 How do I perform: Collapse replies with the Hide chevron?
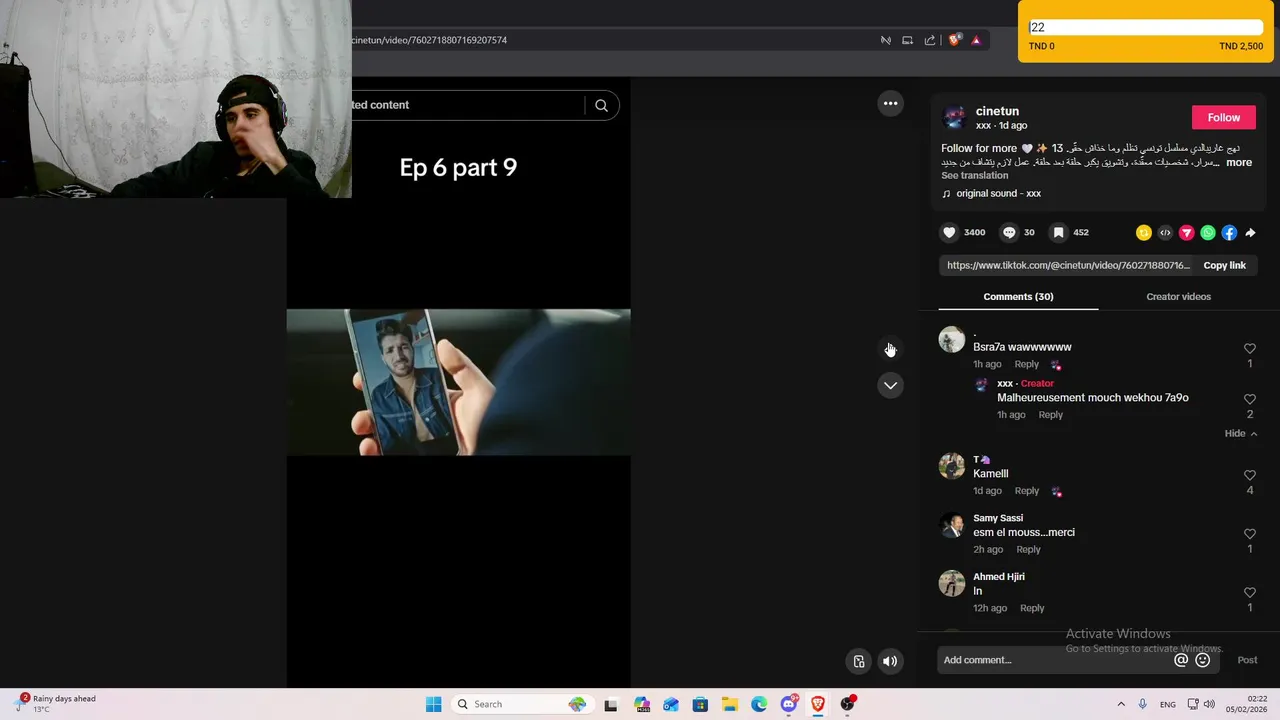1241,433
